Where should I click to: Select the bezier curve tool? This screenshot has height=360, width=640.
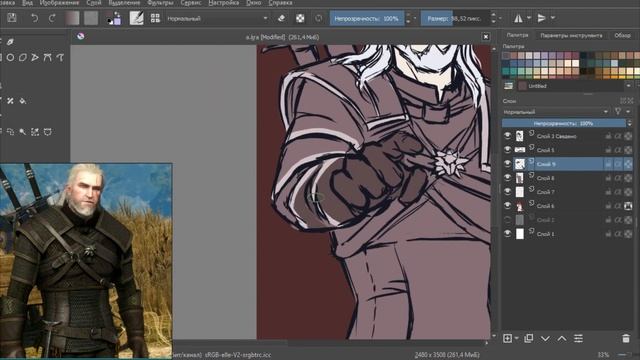pyautogui.click(x=48, y=58)
